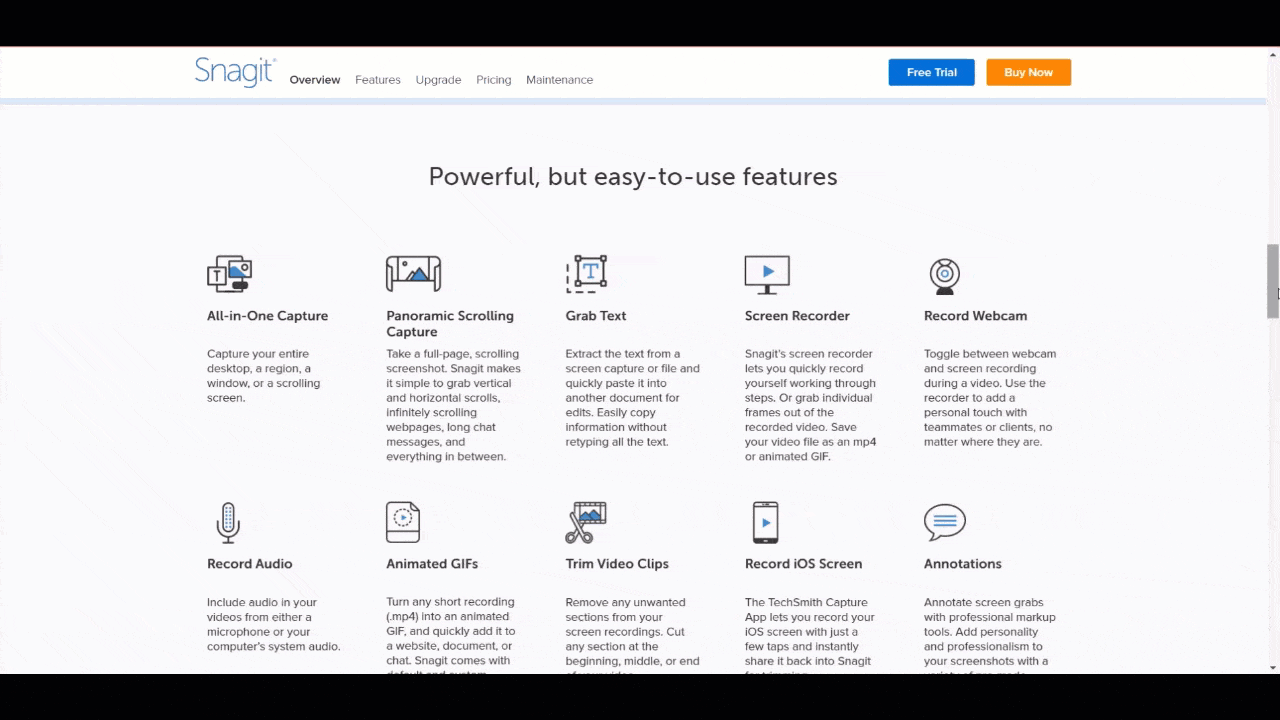
Task: Select the Record iOS Screen icon
Action: tap(765, 521)
